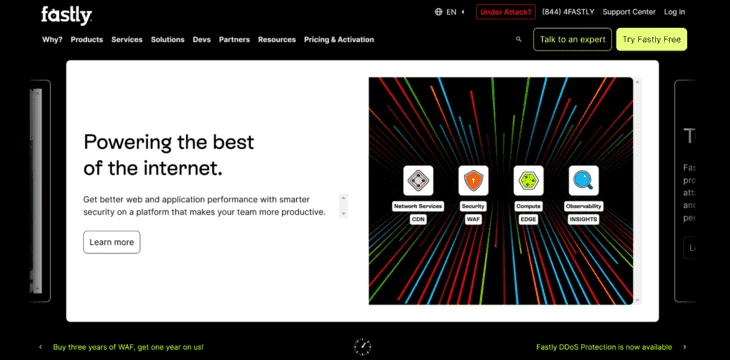Click the Log in link

click(x=674, y=12)
